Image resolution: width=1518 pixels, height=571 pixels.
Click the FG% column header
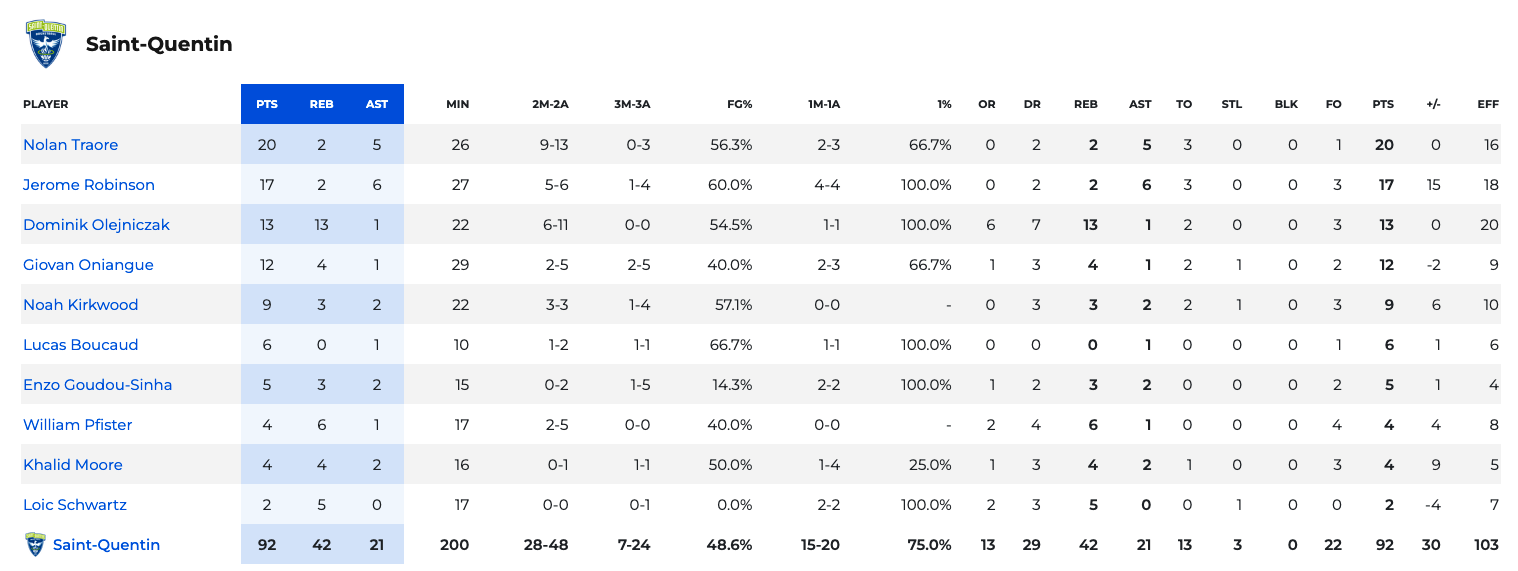(x=740, y=104)
